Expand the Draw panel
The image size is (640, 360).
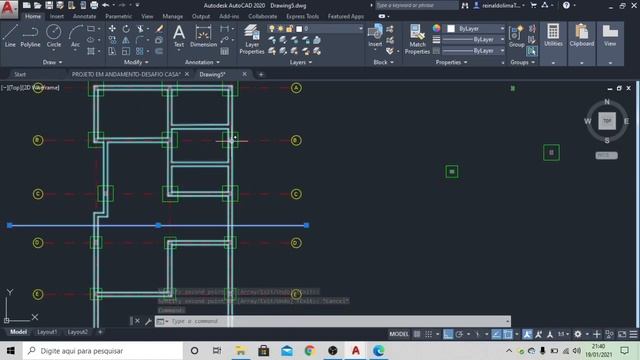(52, 62)
